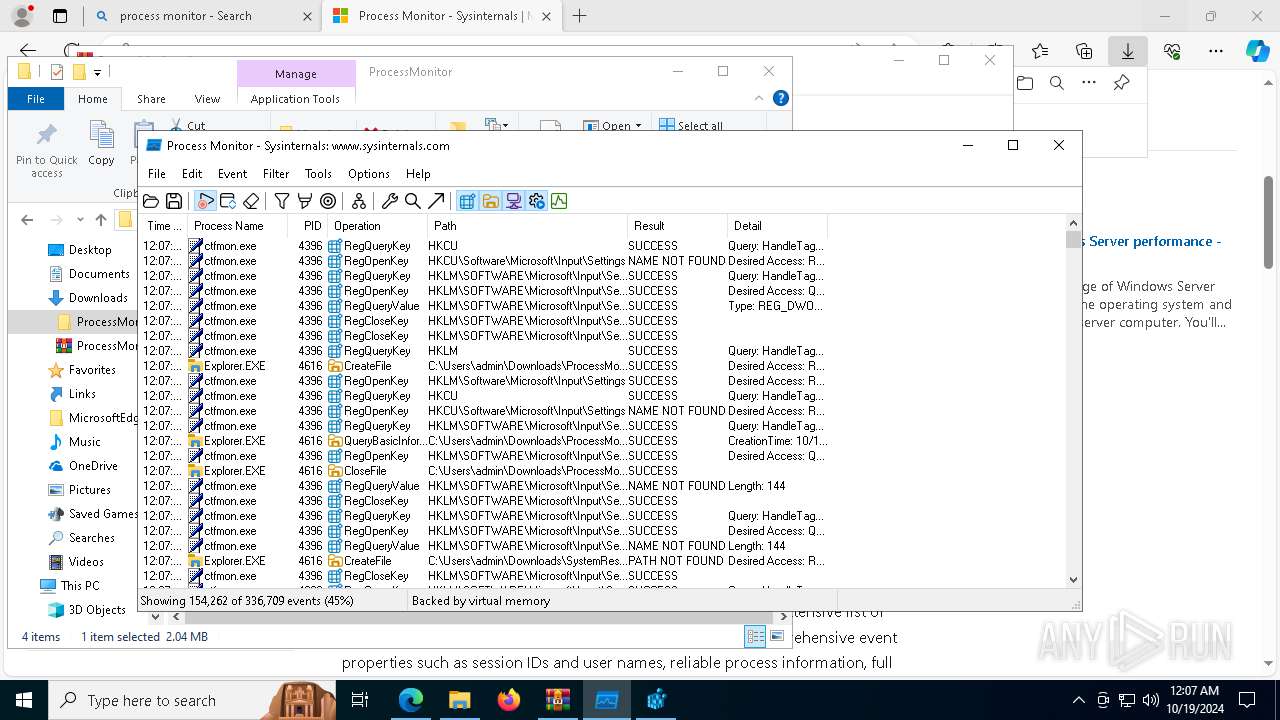Toggle the Autoscroll button
The image size is (1280, 720).
point(228,201)
